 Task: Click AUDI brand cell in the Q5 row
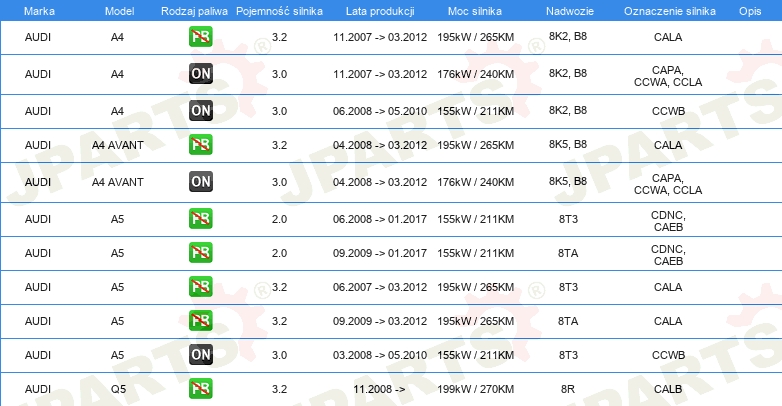click(x=38, y=389)
